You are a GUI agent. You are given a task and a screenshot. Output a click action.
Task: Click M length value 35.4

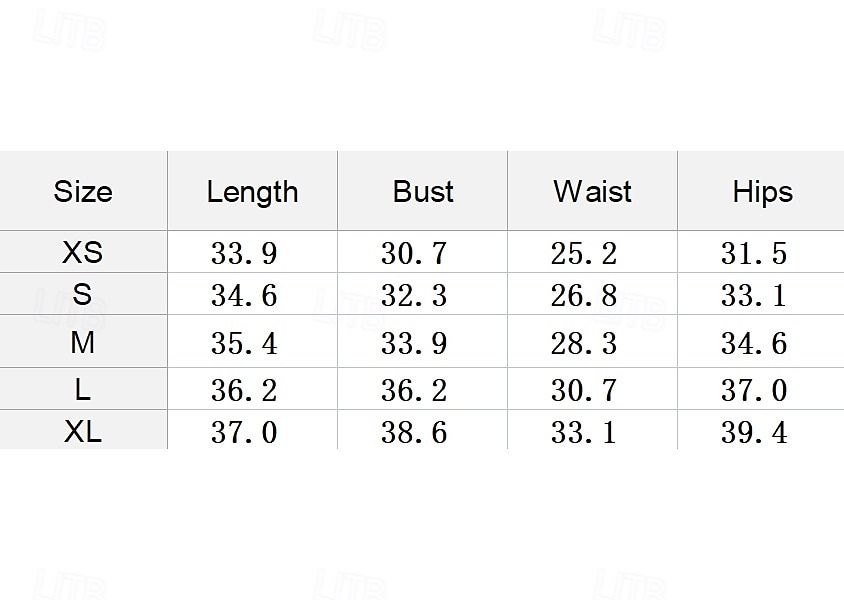click(x=244, y=343)
